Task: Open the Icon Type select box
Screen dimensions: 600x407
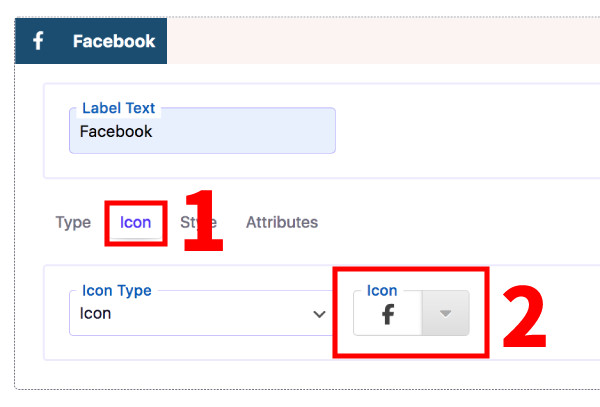Action: (201, 313)
